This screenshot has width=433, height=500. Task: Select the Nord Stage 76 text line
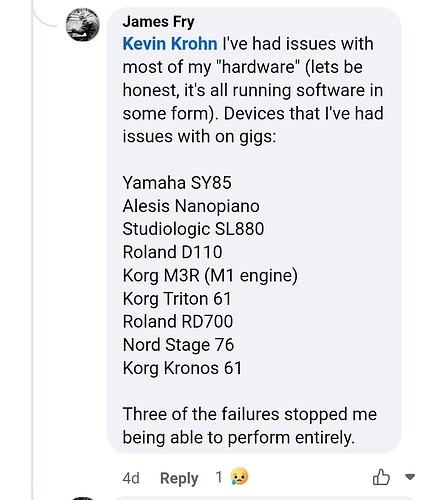coord(178,345)
